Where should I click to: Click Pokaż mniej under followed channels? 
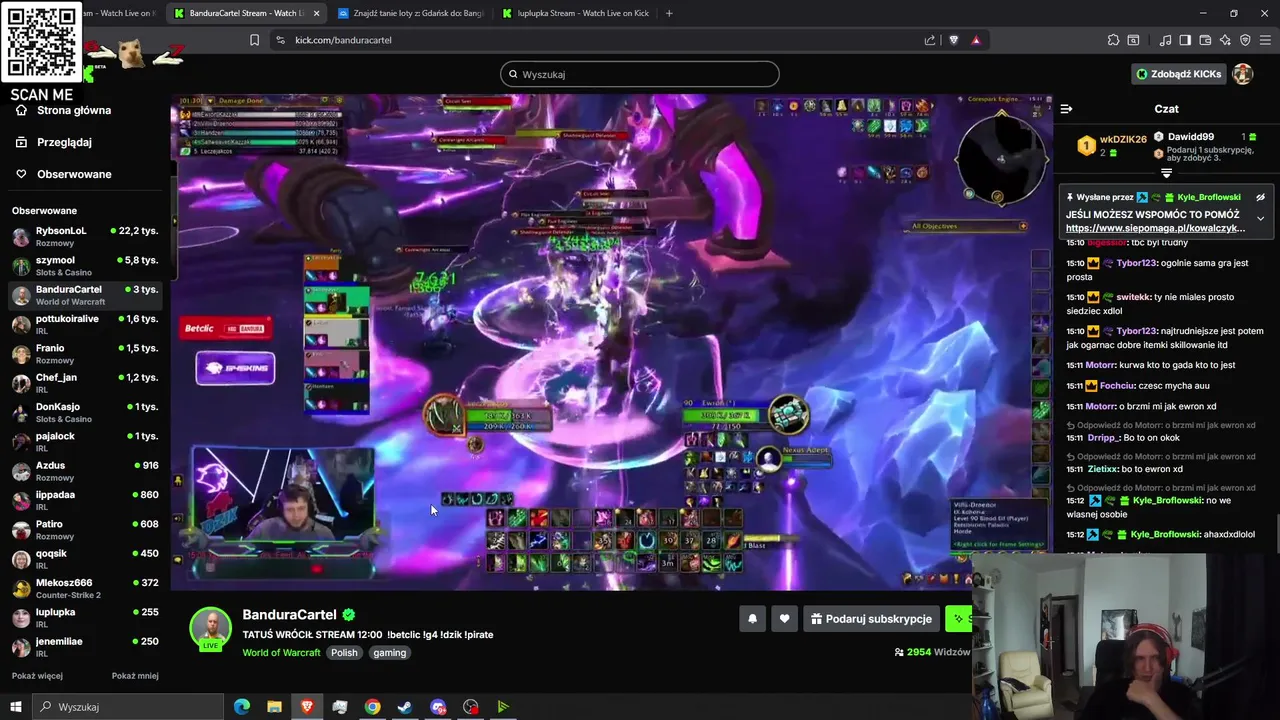pyautogui.click(x=135, y=676)
